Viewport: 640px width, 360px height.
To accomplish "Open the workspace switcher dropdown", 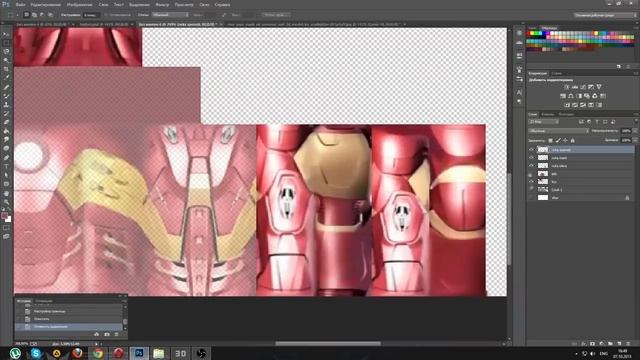I will tap(605, 15).
